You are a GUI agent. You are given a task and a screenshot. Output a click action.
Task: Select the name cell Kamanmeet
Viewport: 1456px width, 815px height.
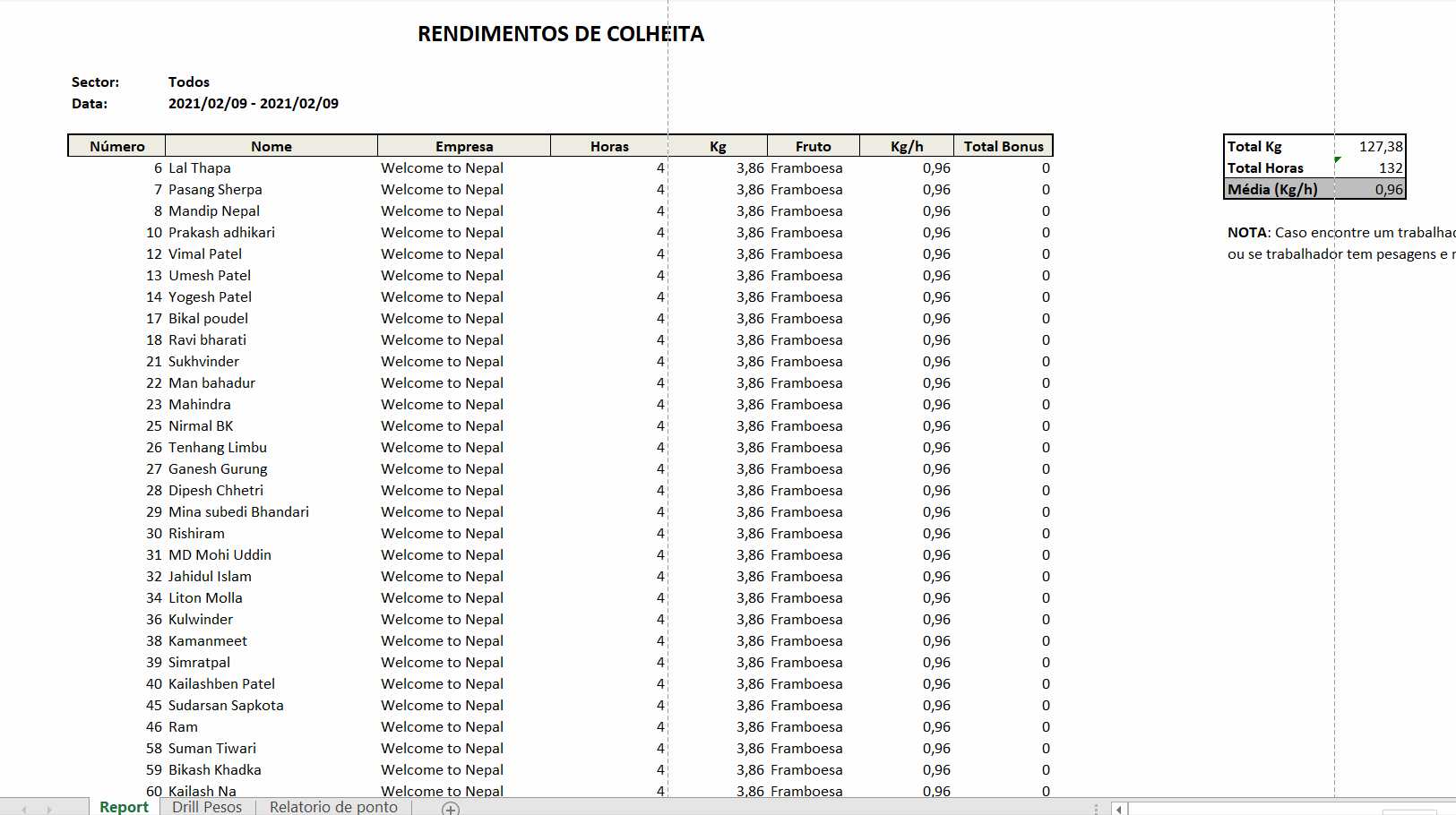click(x=208, y=640)
